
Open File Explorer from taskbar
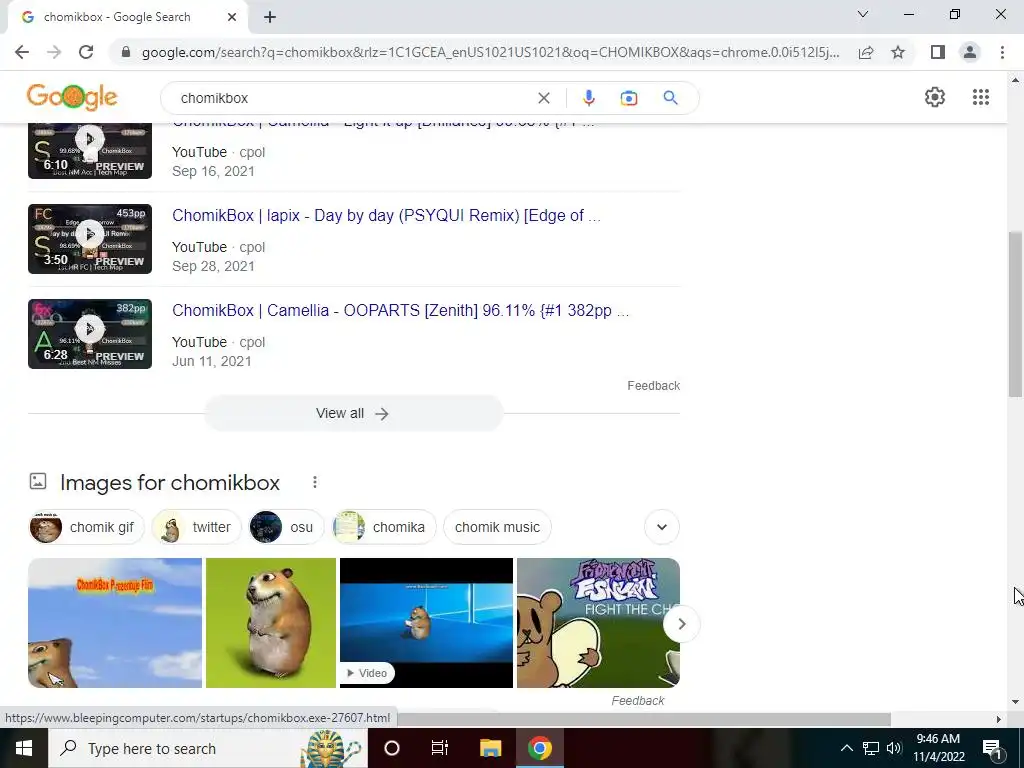click(x=490, y=748)
